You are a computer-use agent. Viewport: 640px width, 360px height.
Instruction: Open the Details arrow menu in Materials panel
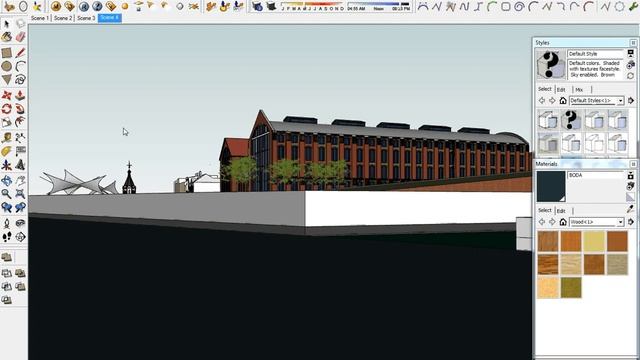[x=631, y=222]
